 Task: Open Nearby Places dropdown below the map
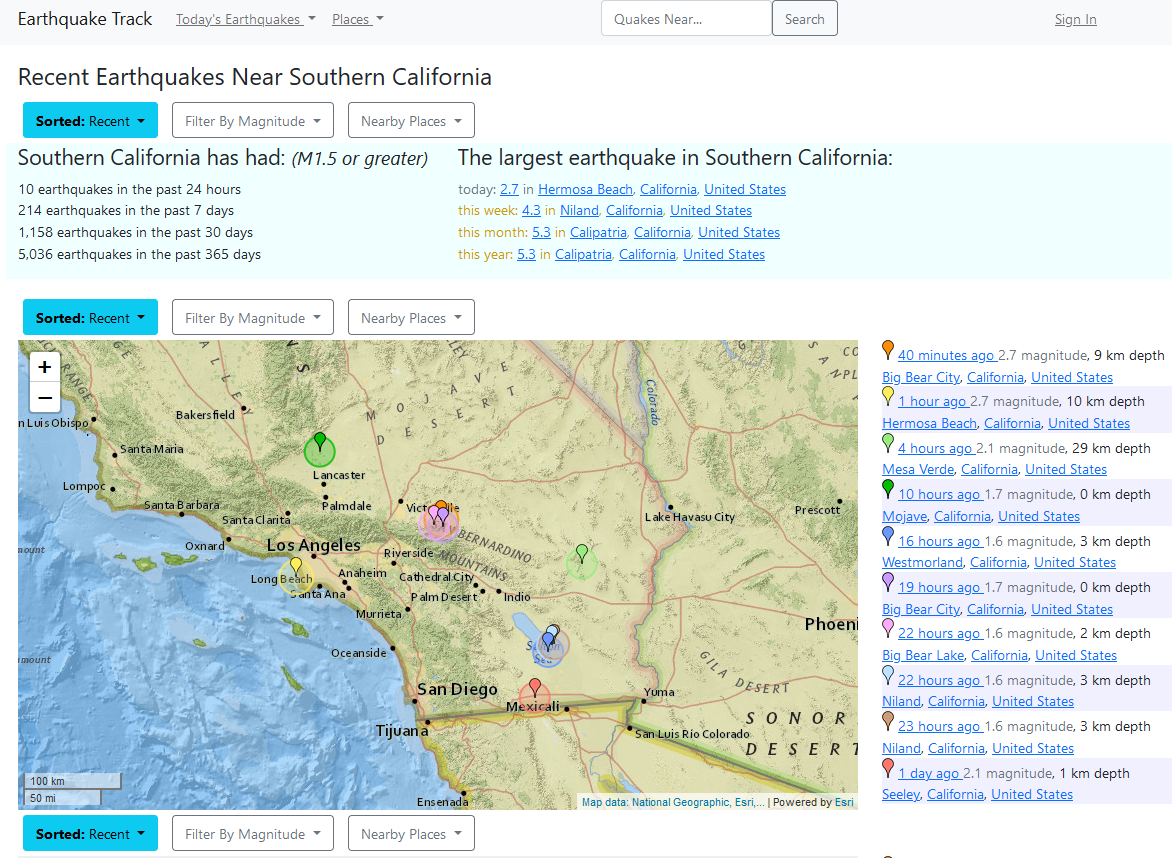(x=411, y=833)
